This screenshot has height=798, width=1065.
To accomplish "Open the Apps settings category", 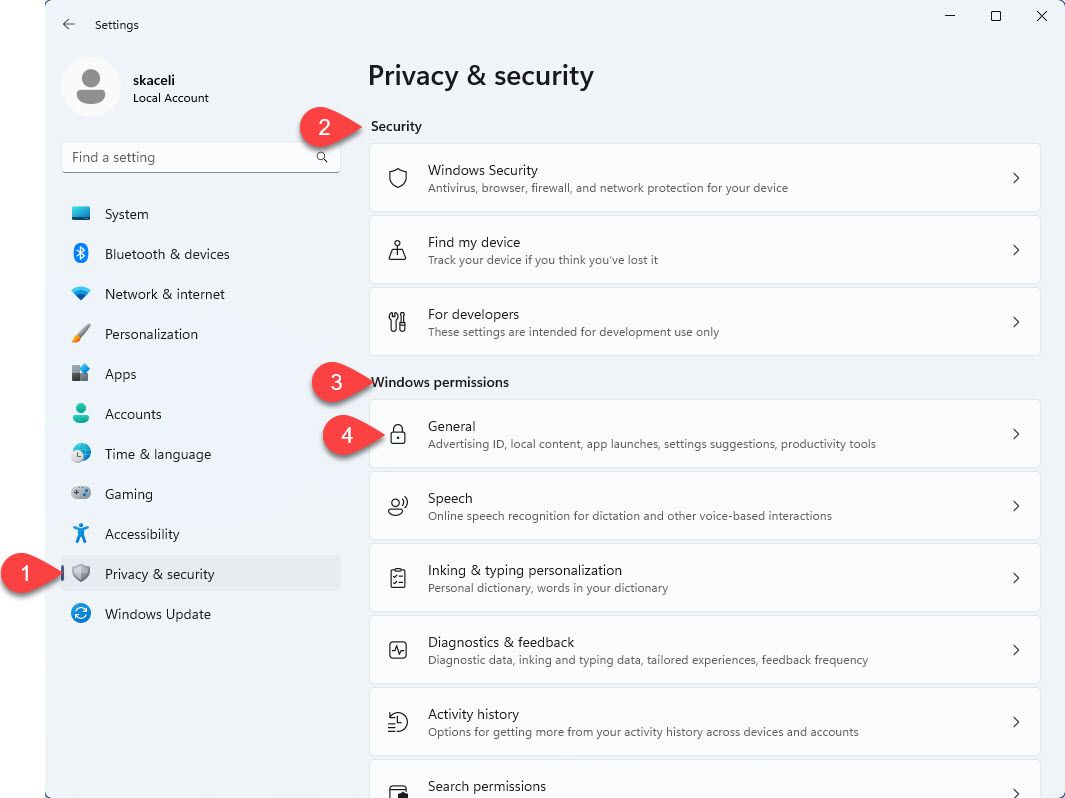I will [201, 374].
